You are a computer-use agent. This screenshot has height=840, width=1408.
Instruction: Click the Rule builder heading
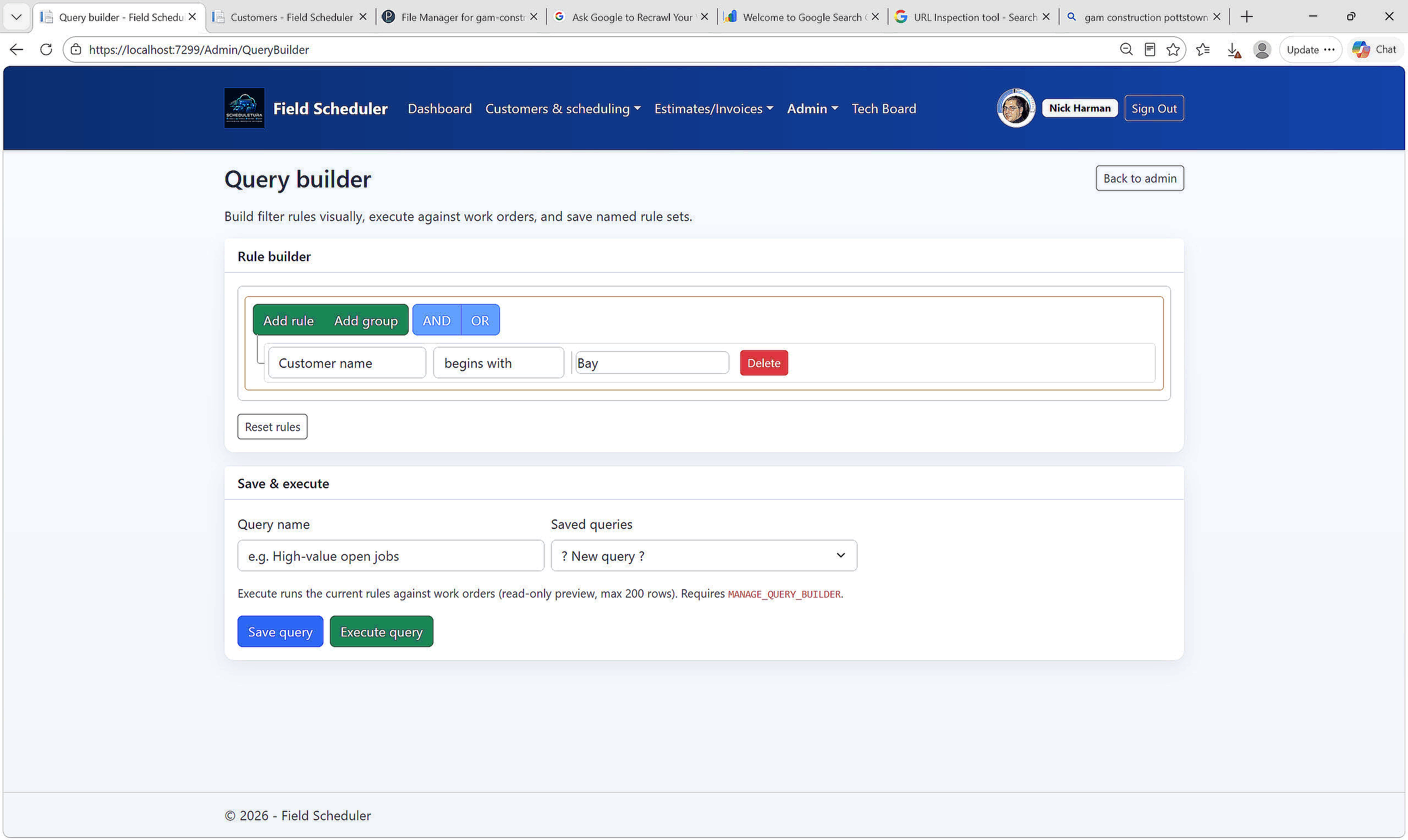274,256
